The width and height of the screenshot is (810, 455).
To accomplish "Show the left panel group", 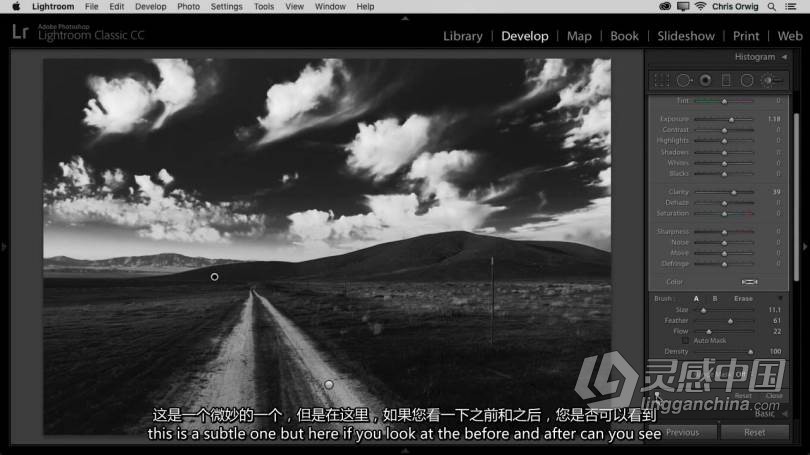I will tap(4, 247).
